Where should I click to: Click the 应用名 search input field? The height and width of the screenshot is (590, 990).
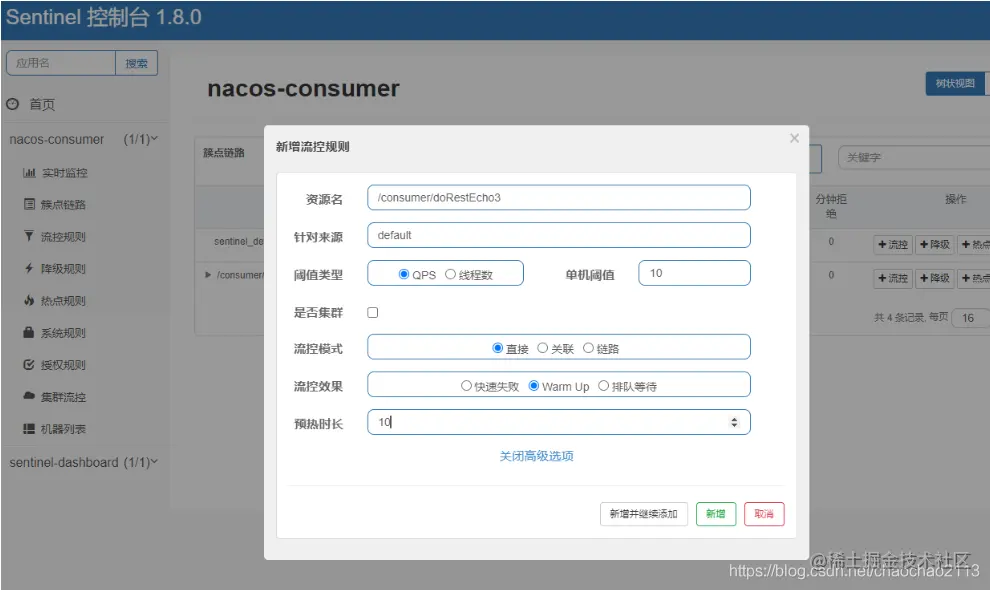pyautogui.click(x=58, y=62)
